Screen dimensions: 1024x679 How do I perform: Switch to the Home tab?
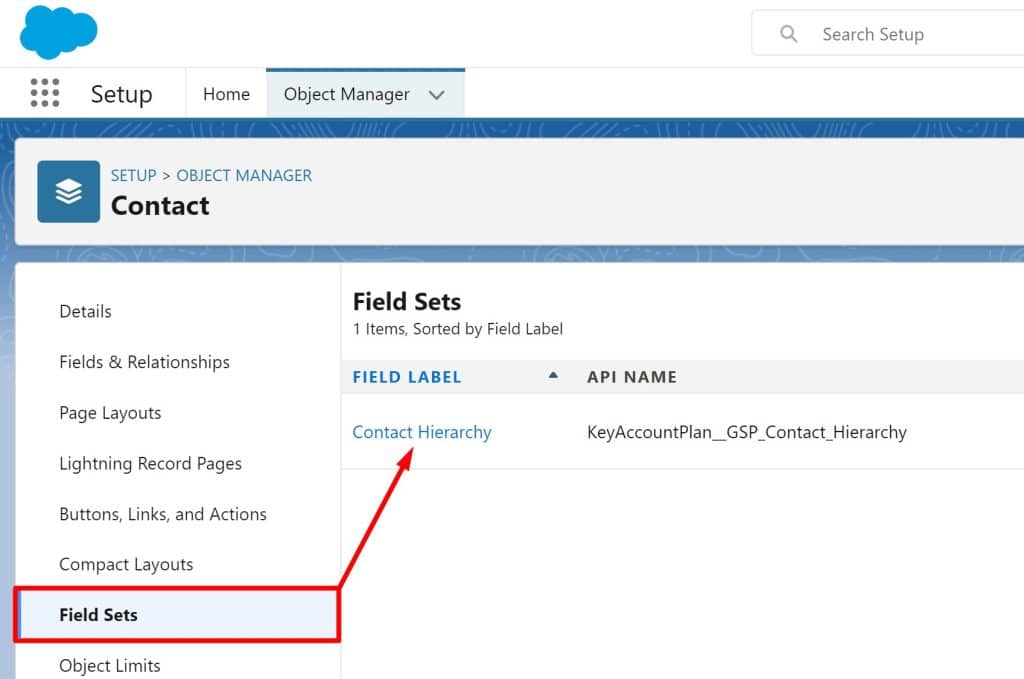226,94
